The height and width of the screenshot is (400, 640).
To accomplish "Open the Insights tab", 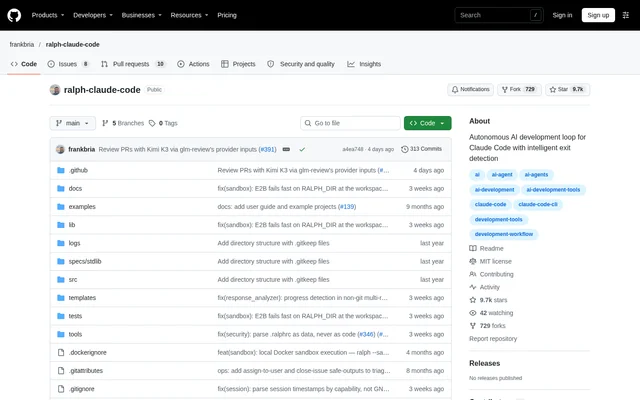I will tap(364, 64).
